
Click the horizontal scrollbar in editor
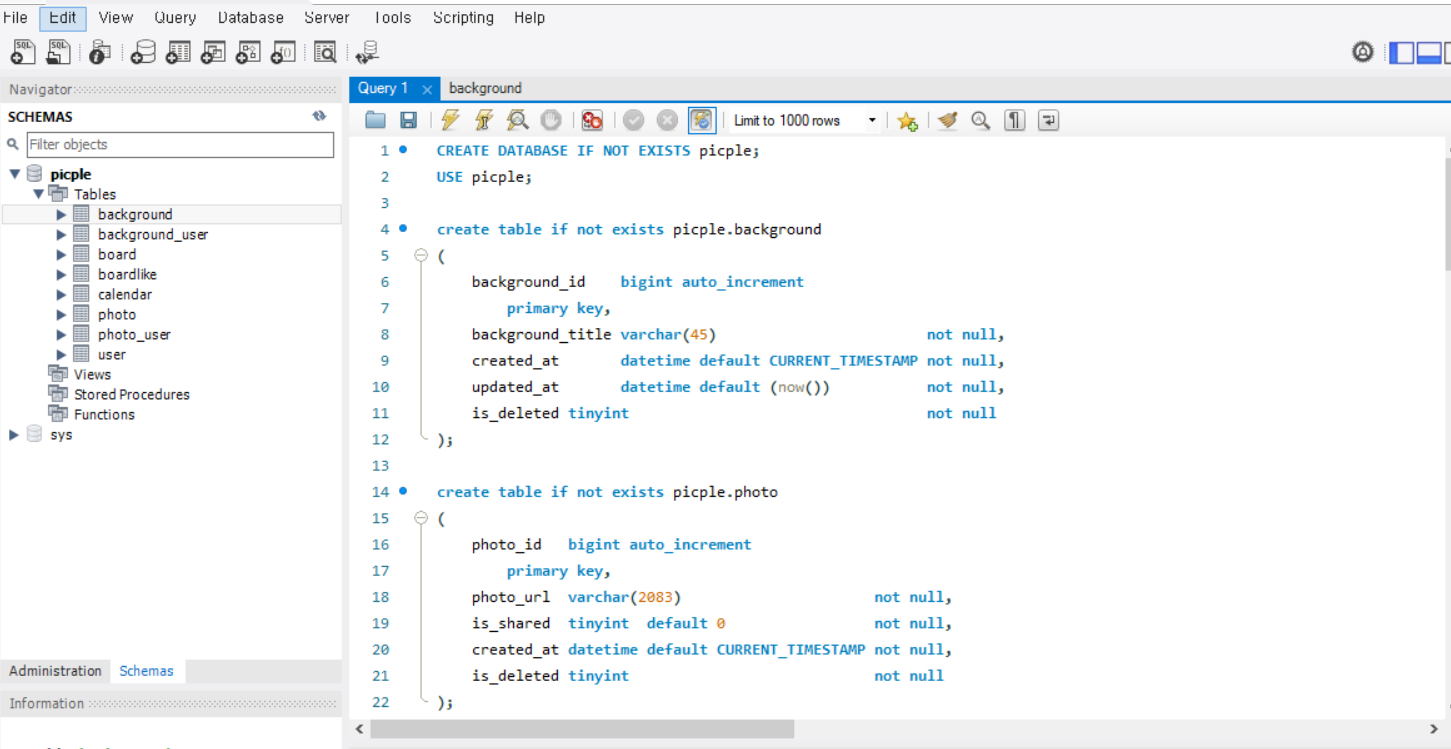point(582,729)
